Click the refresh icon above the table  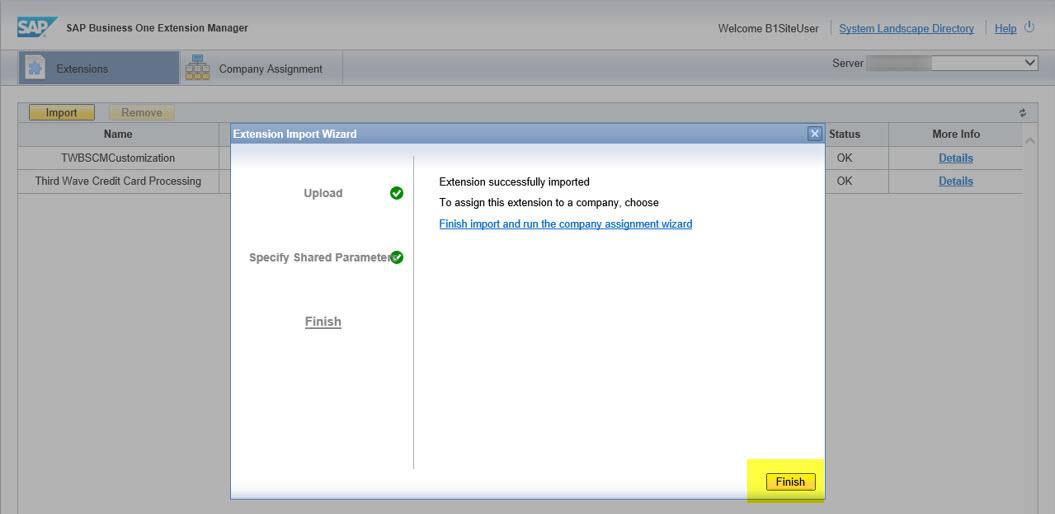[x=1023, y=113]
